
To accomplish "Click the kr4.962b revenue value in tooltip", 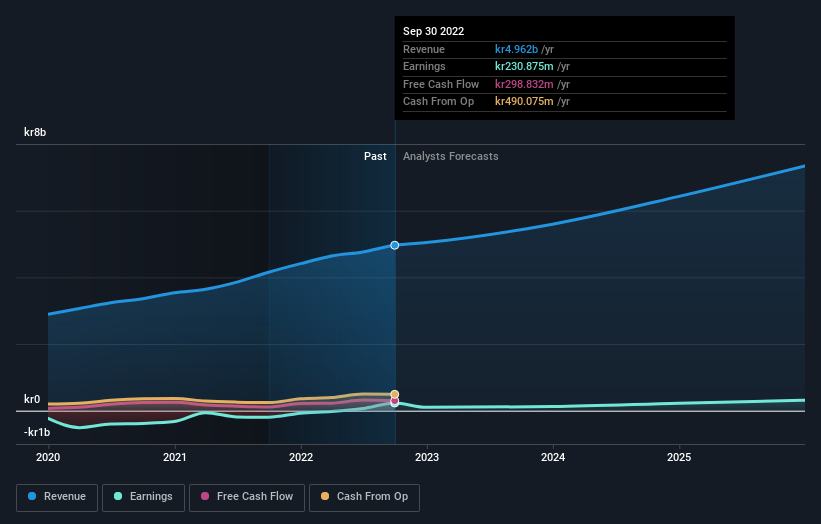I will (x=516, y=49).
